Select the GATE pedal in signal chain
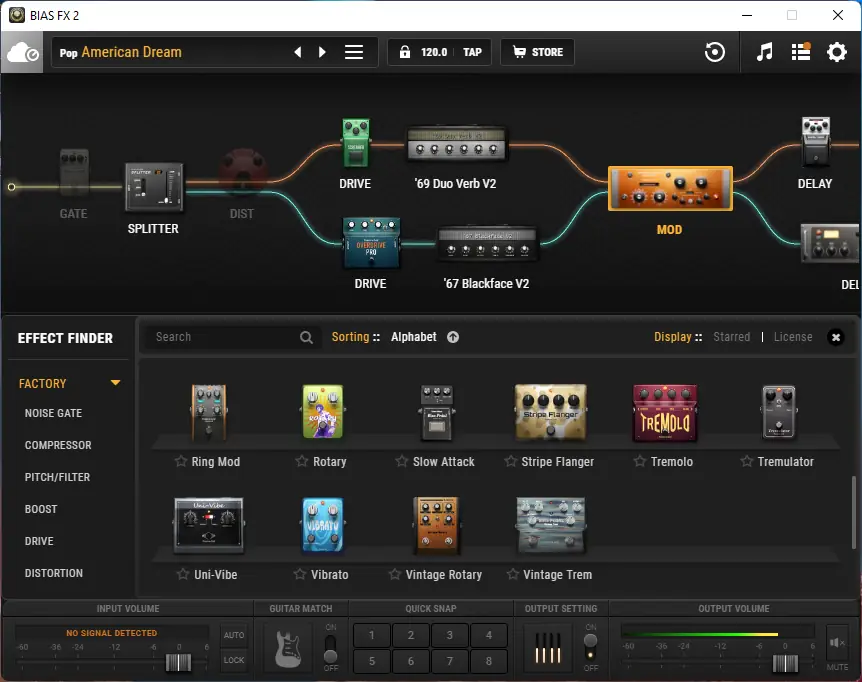 point(74,173)
